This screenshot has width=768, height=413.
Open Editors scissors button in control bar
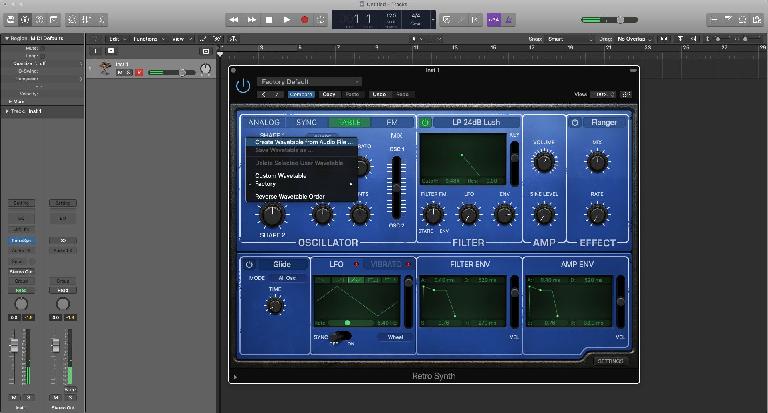(x=101, y=20)
